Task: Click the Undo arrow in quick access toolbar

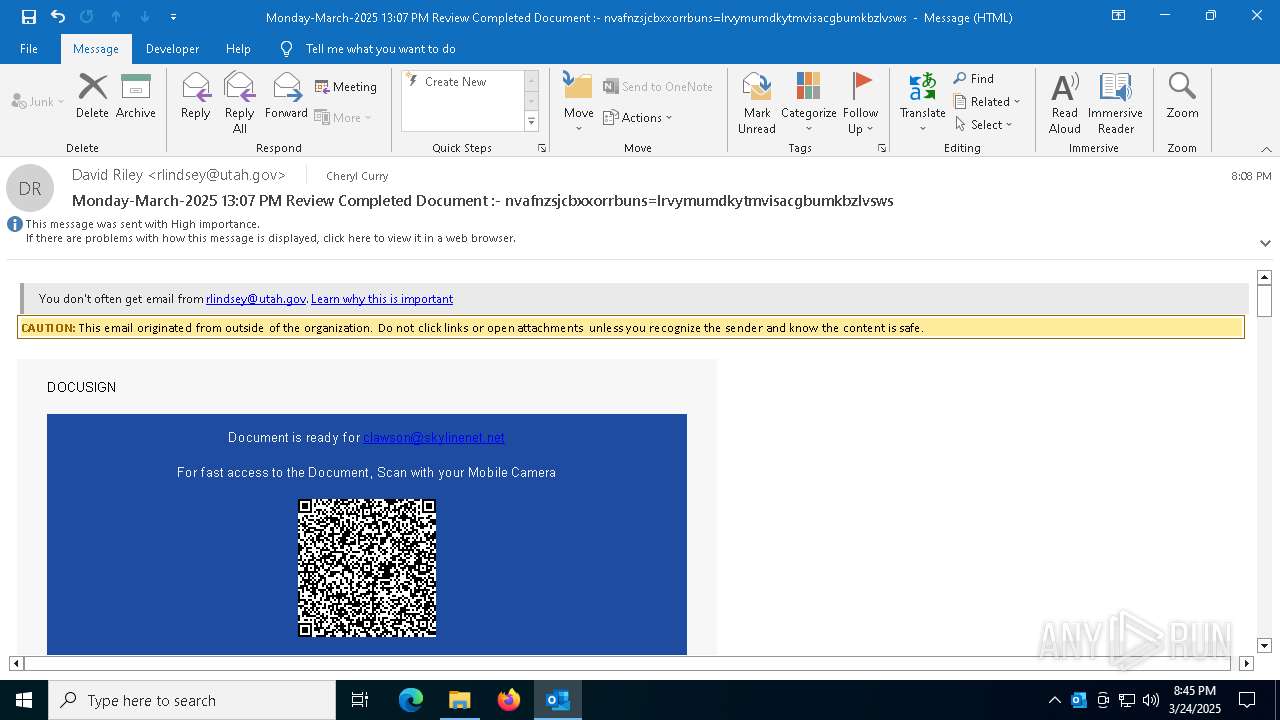Action: [x=58, y=17]
